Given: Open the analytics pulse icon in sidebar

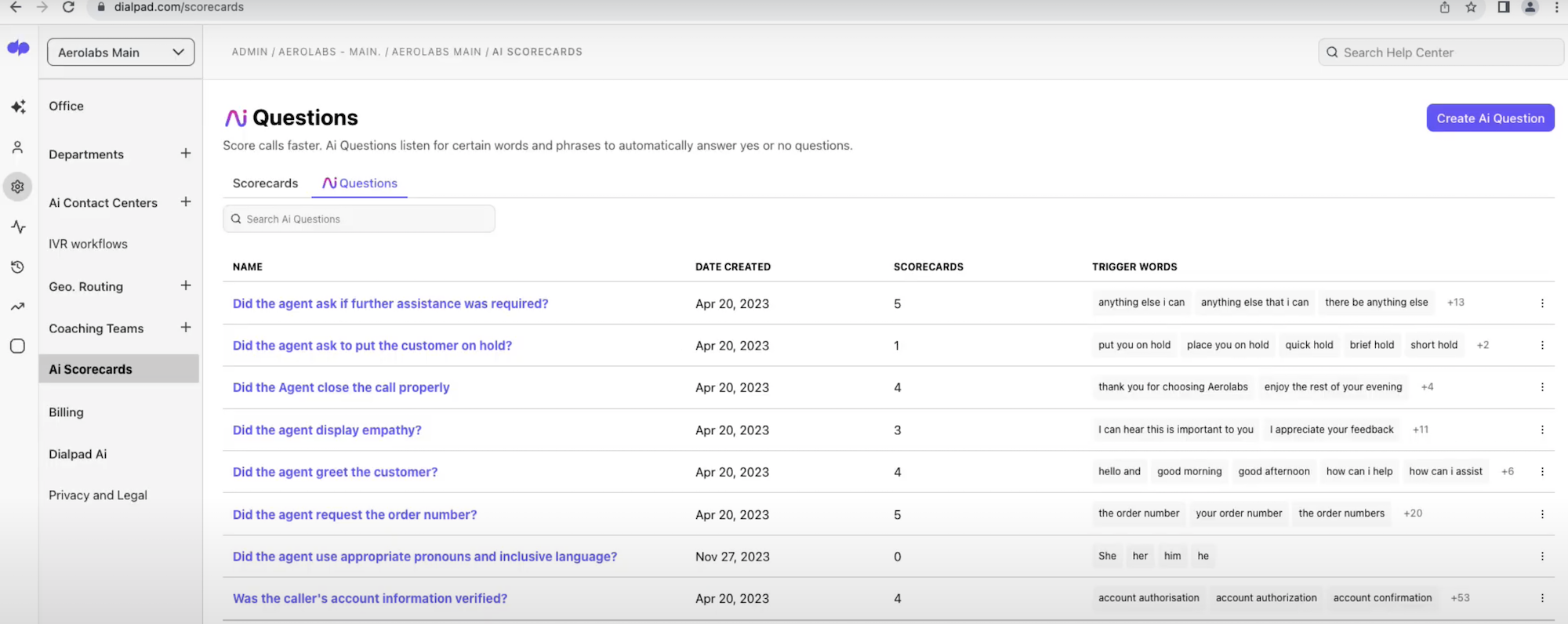Looking at the screenshot, I should click(18, 227).
